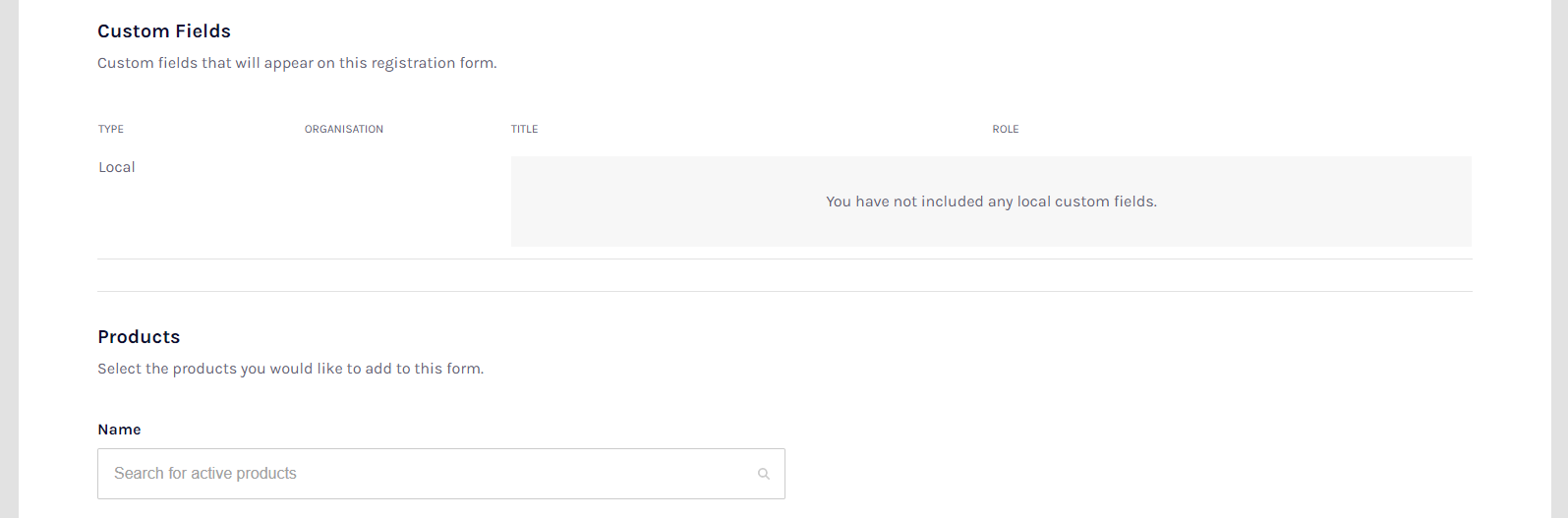Click the grey left page margin
This screenshot has height=518, width=1568.
[x=9, y=259]
